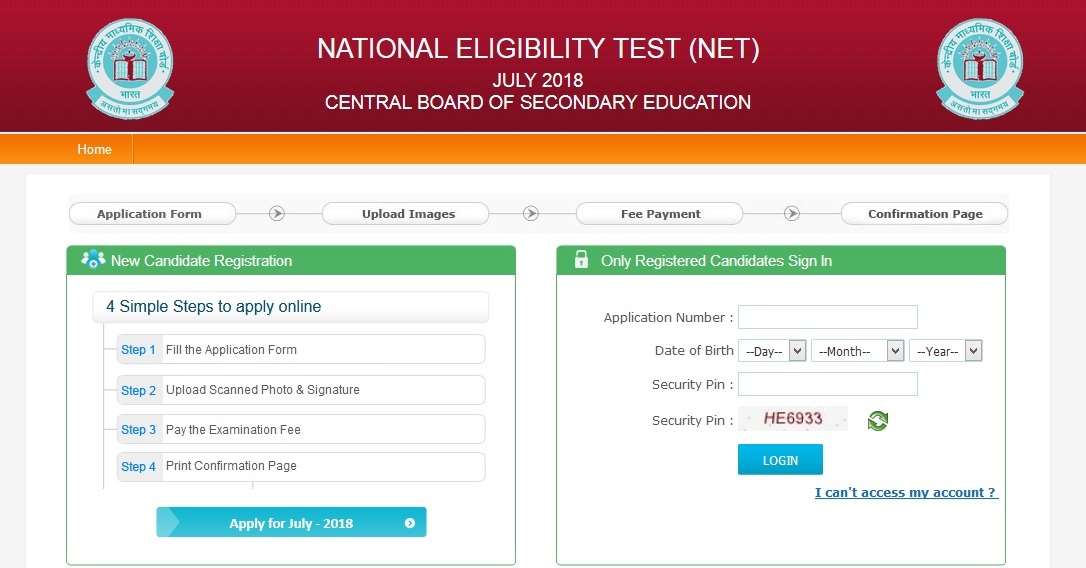Open I can't access my account link
Viewport: 1086px width, 568px height.
[x=907, y=492]
